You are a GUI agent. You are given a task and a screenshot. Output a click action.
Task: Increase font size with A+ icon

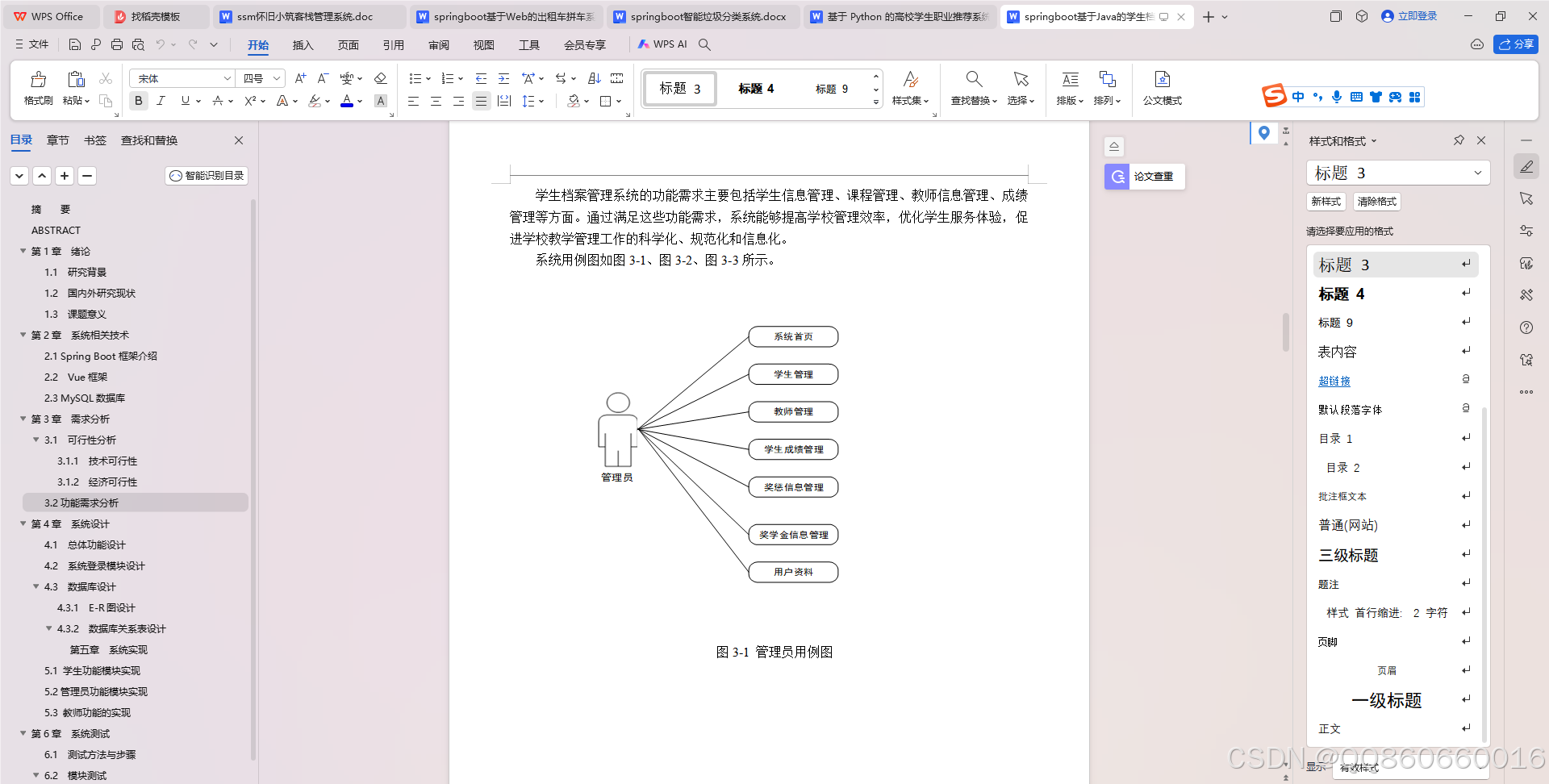300,78
